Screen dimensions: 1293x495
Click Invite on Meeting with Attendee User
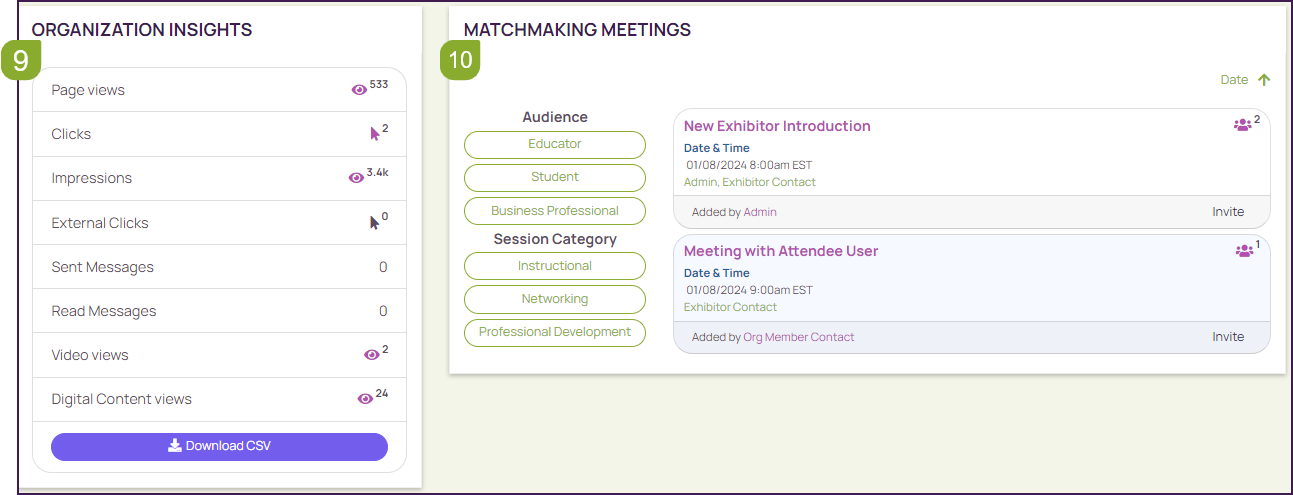pos(1228,337)
